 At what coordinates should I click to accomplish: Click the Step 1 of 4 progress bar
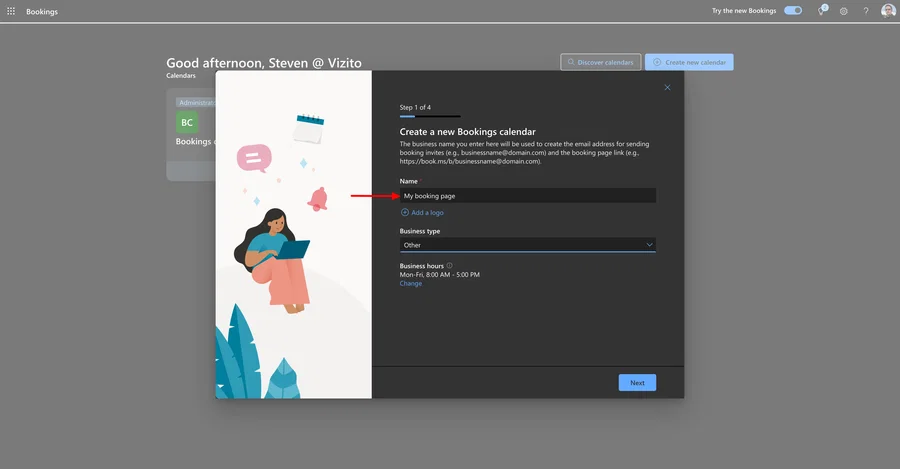[430, 117]
